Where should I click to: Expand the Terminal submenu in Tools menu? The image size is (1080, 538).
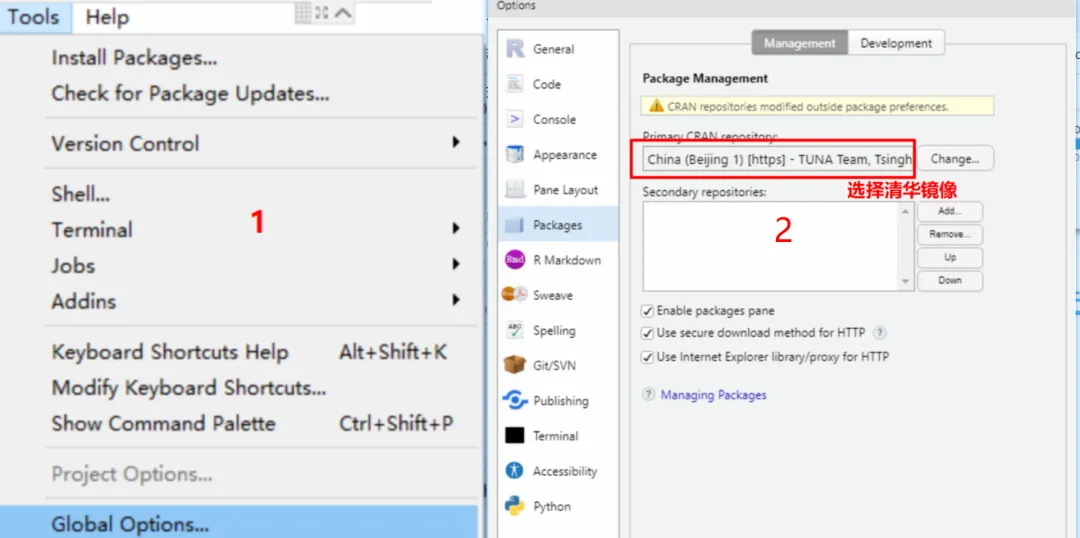point(456,229)
